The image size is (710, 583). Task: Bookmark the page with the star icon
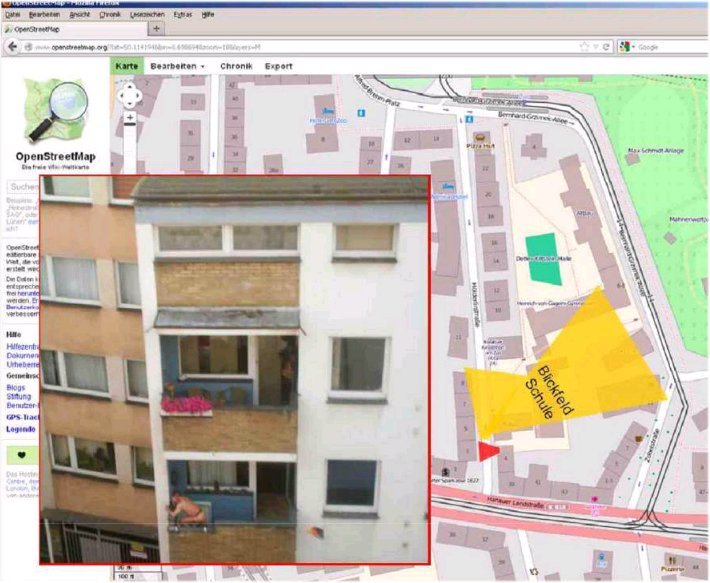[x=585, y=47]
